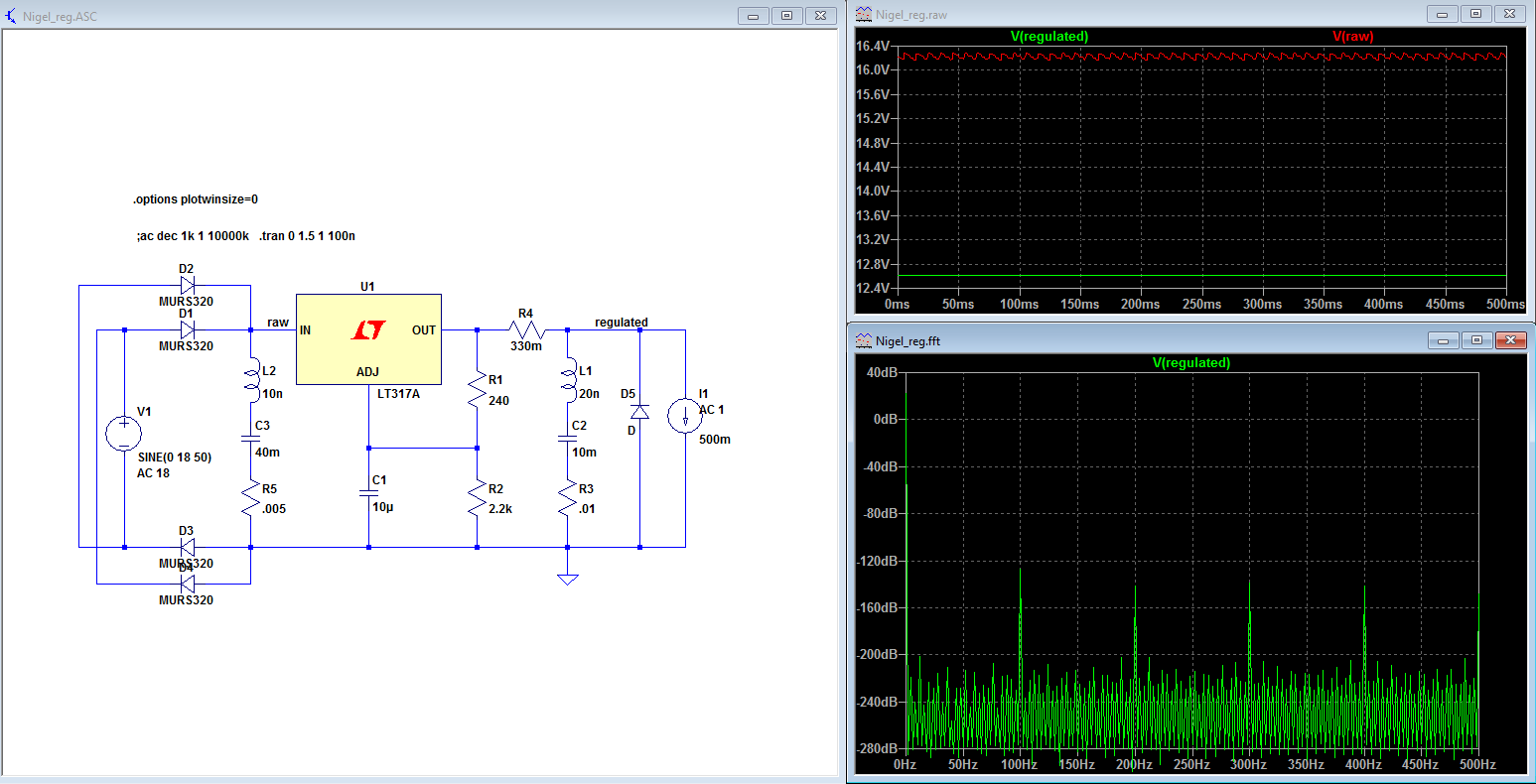This screenshot has height=784, width=1536.
Task: Click the 250ms time axis label
Action: 1201,304
